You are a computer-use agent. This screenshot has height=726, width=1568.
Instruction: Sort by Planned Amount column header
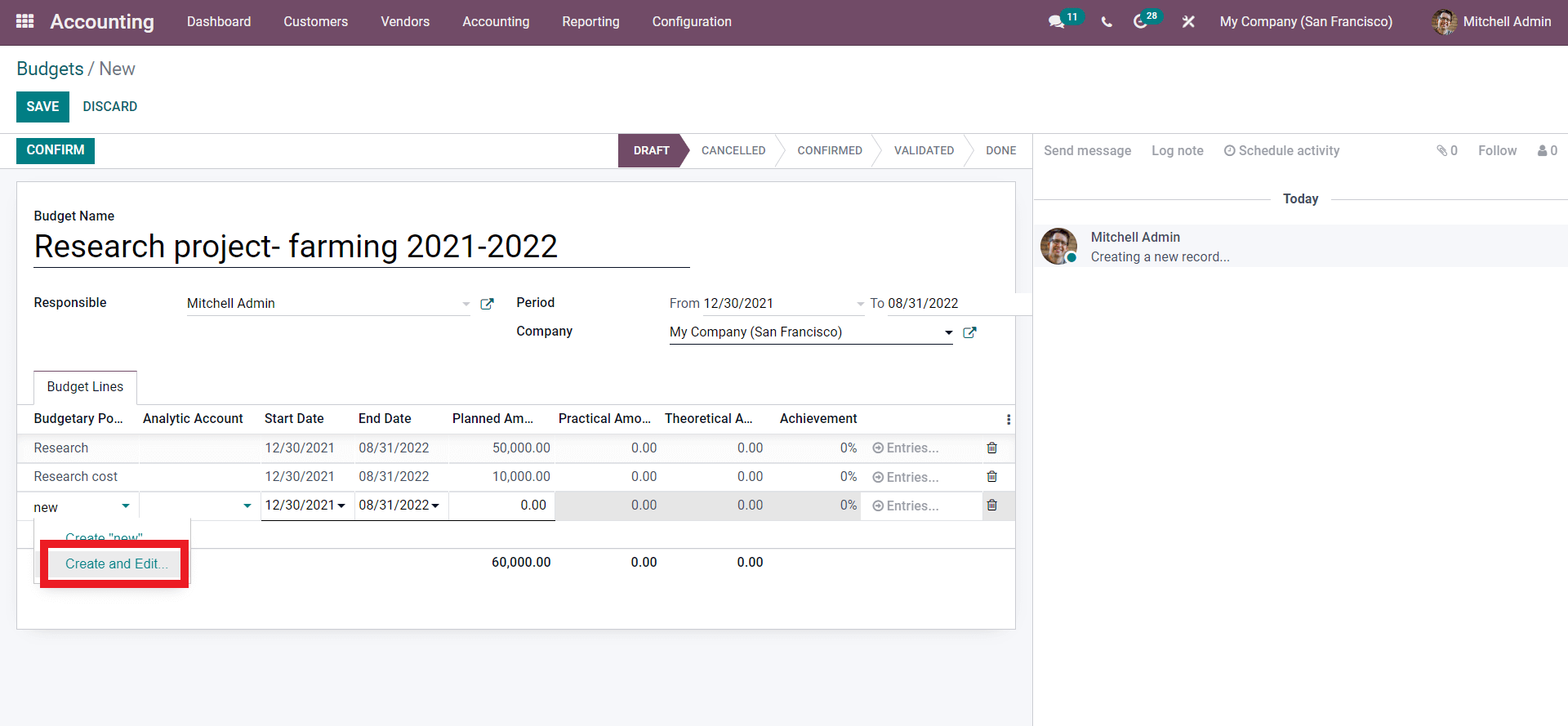[492, 418]
